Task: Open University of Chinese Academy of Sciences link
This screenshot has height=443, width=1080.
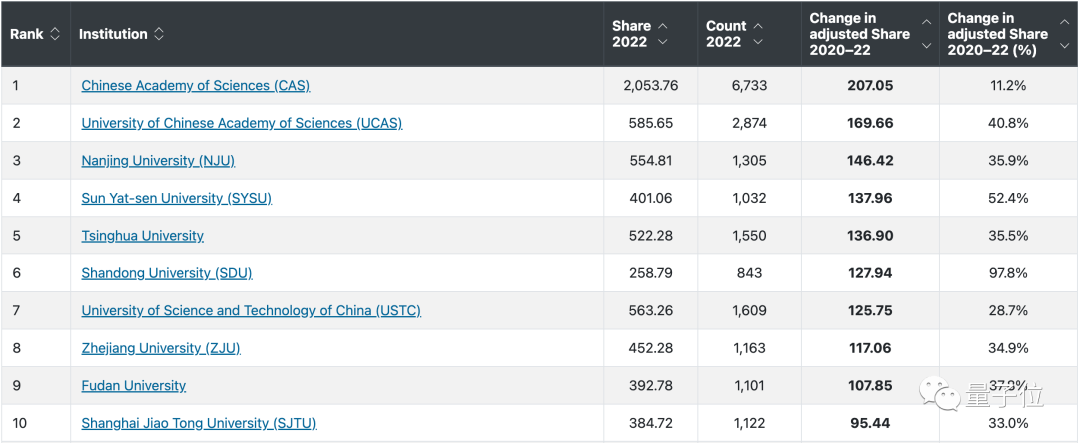Action: tap(242, 123)
